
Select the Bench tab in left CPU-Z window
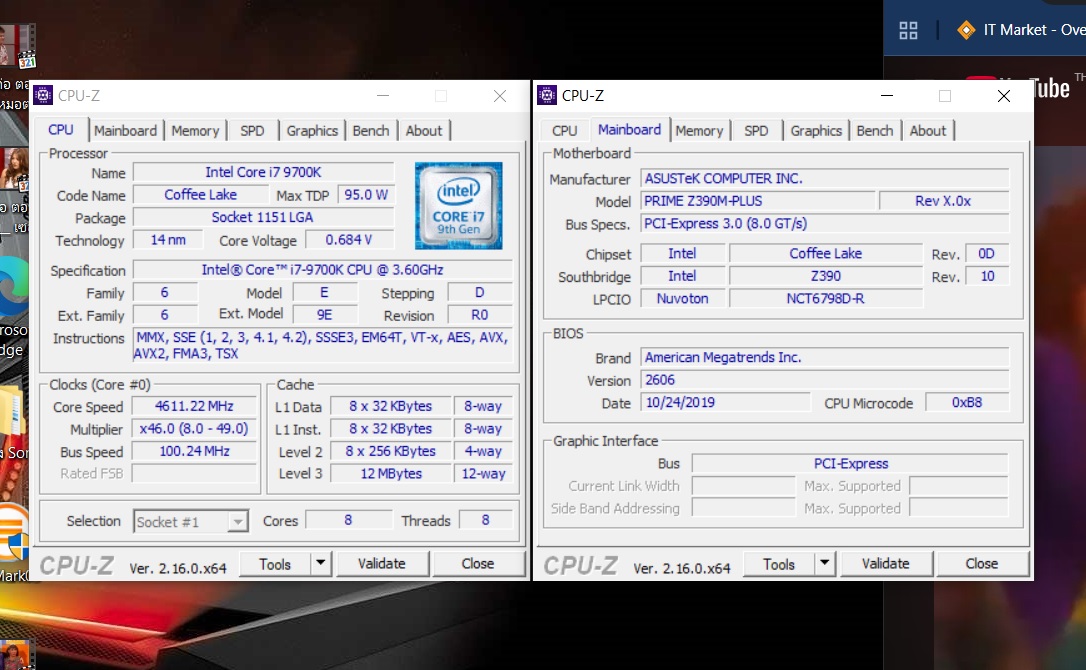(x=371, y=131)
